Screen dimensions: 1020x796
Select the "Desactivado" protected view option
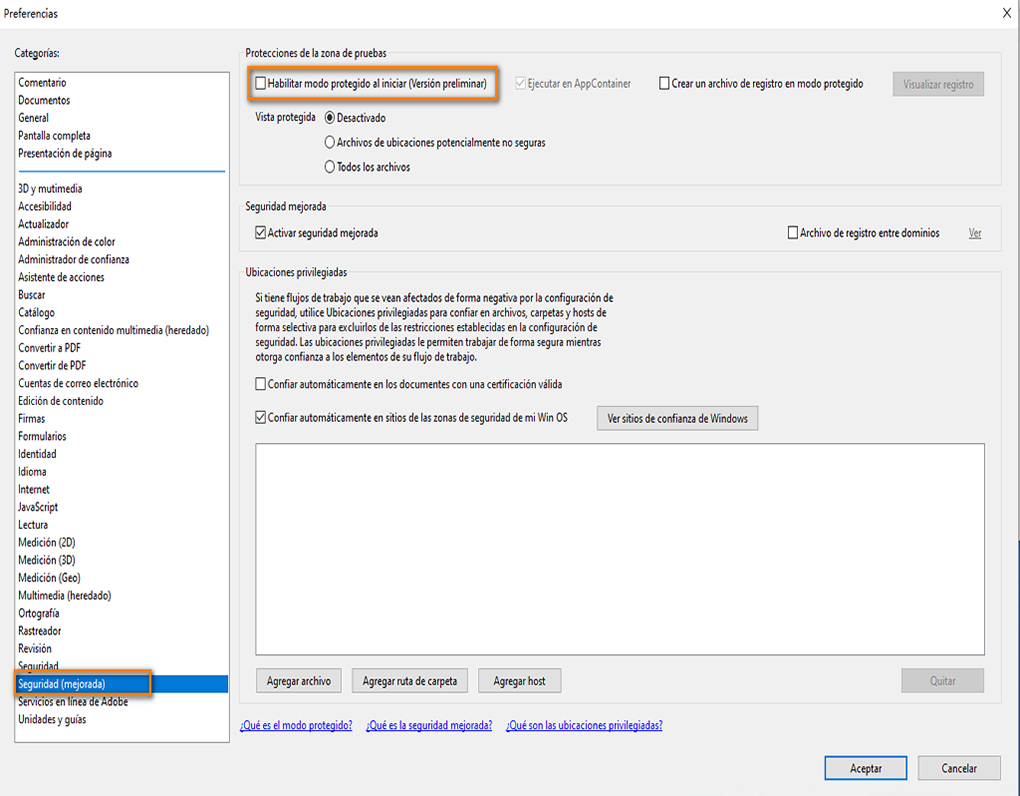pos(330,117)
